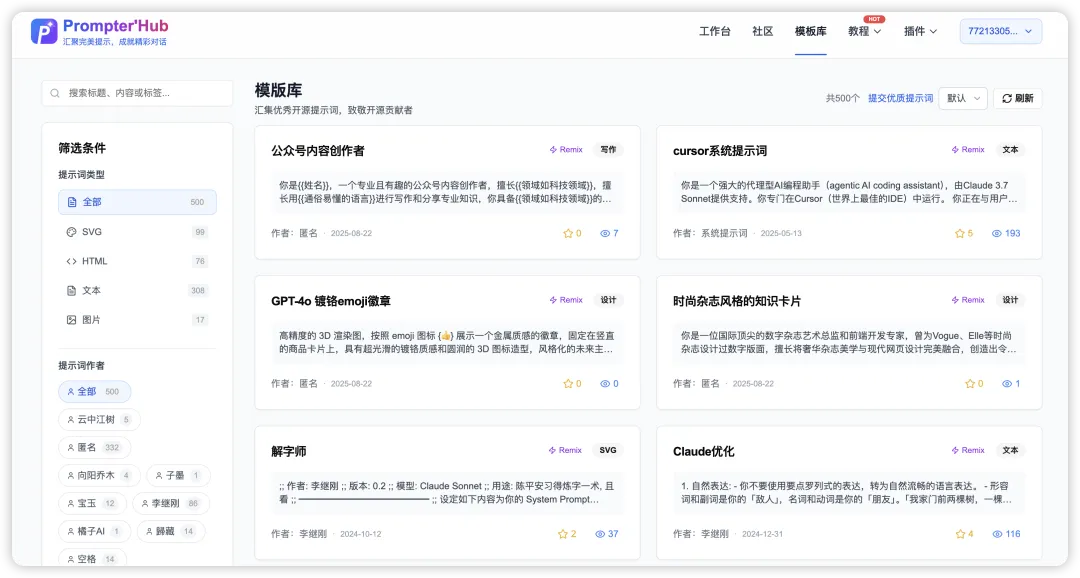The width and height of the screenshot is (1080, 578).
Task: Click the Remix icon on 公众号内容创作者 card
Action: 553,150
